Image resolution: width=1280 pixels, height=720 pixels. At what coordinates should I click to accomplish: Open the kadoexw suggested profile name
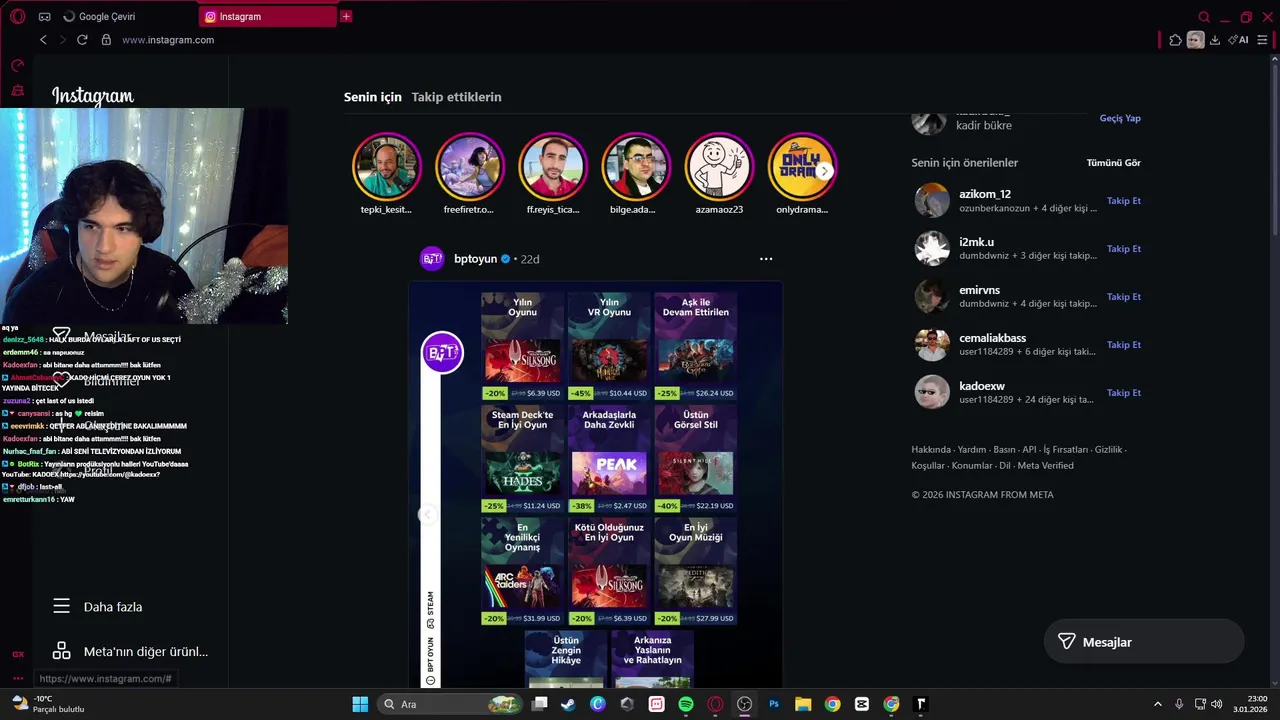click(982, 386)
